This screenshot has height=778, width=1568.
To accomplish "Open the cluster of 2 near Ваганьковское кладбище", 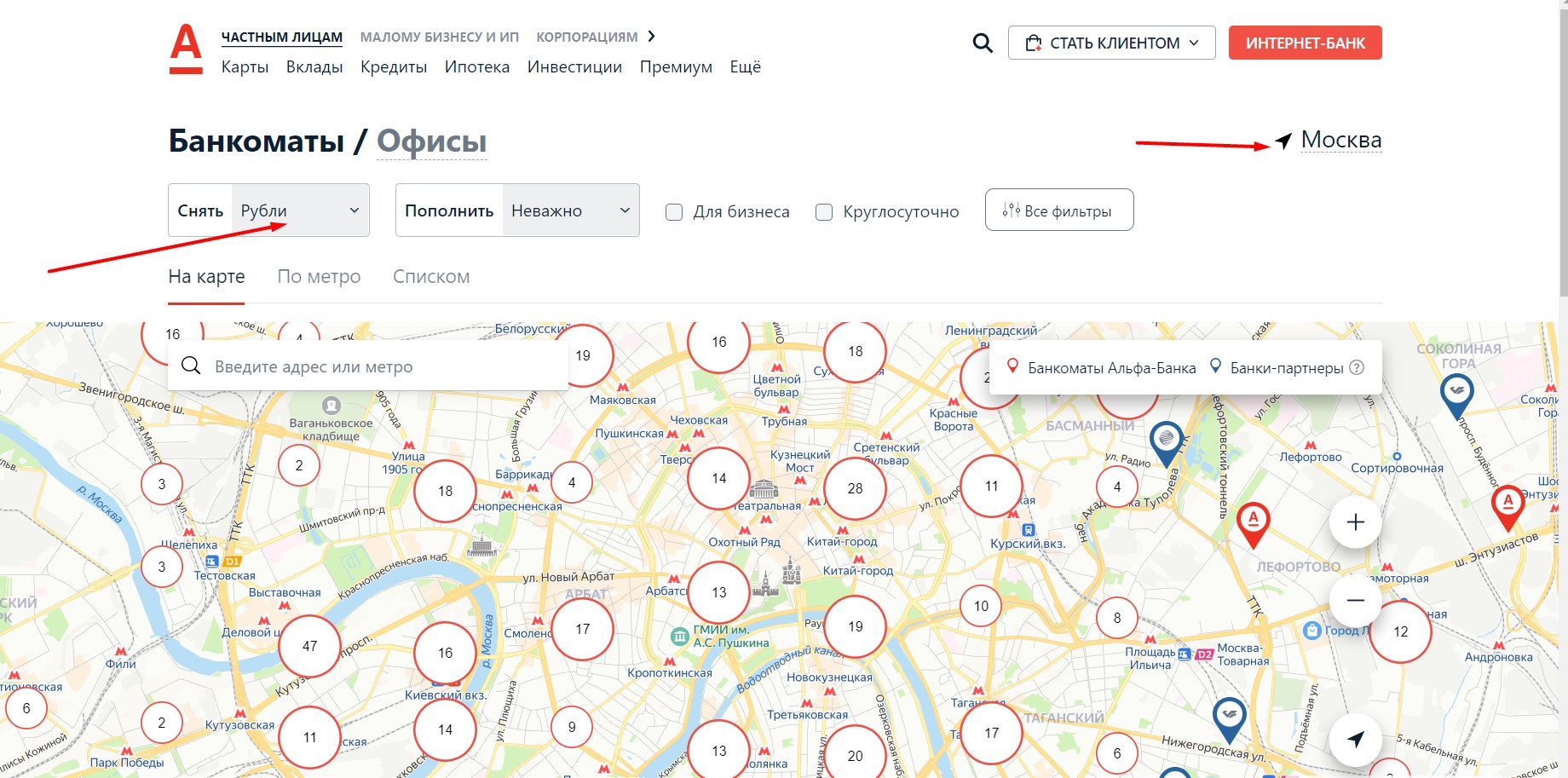I will click(x=299, y=465).
